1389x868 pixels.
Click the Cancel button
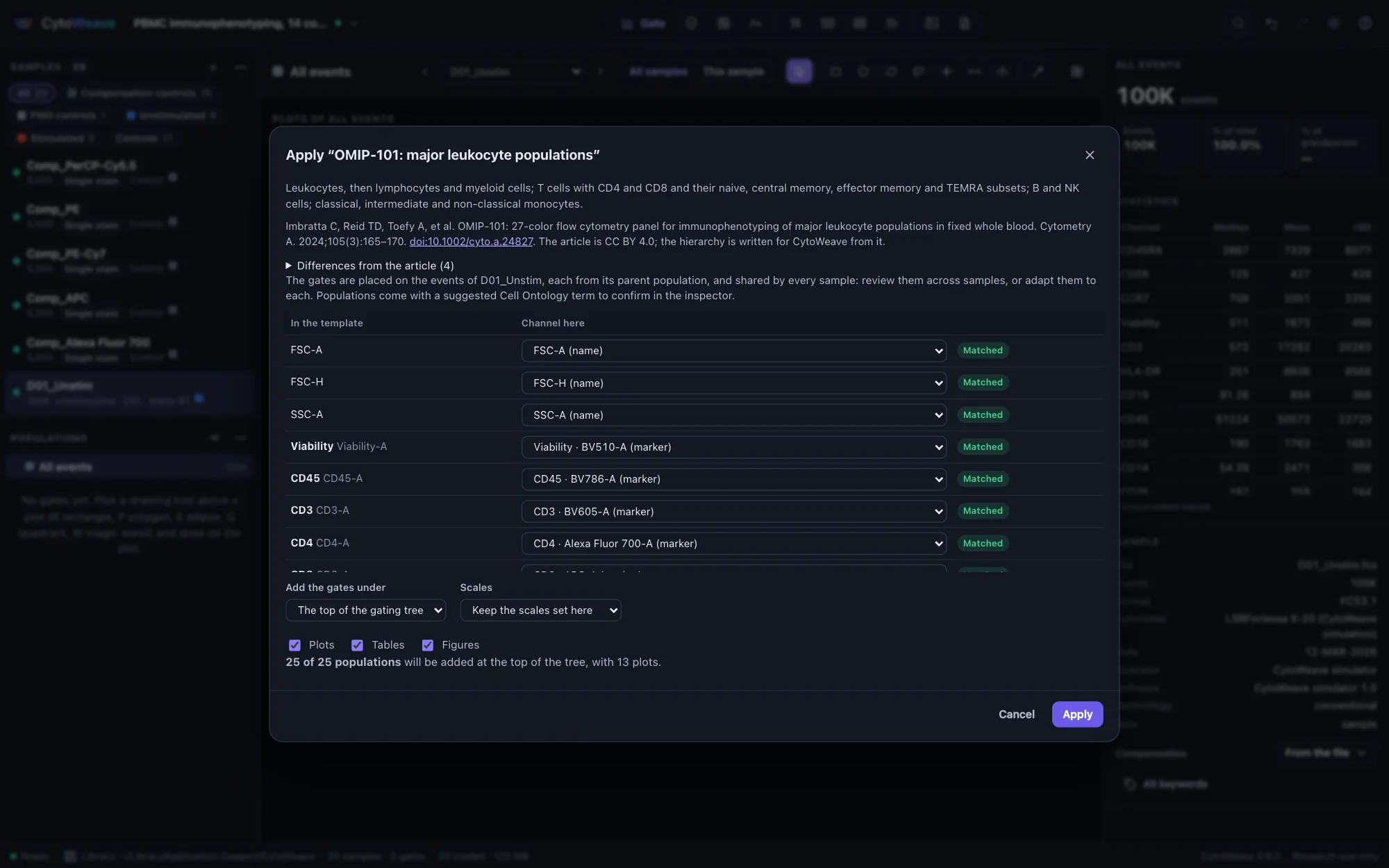point(1016,715)
